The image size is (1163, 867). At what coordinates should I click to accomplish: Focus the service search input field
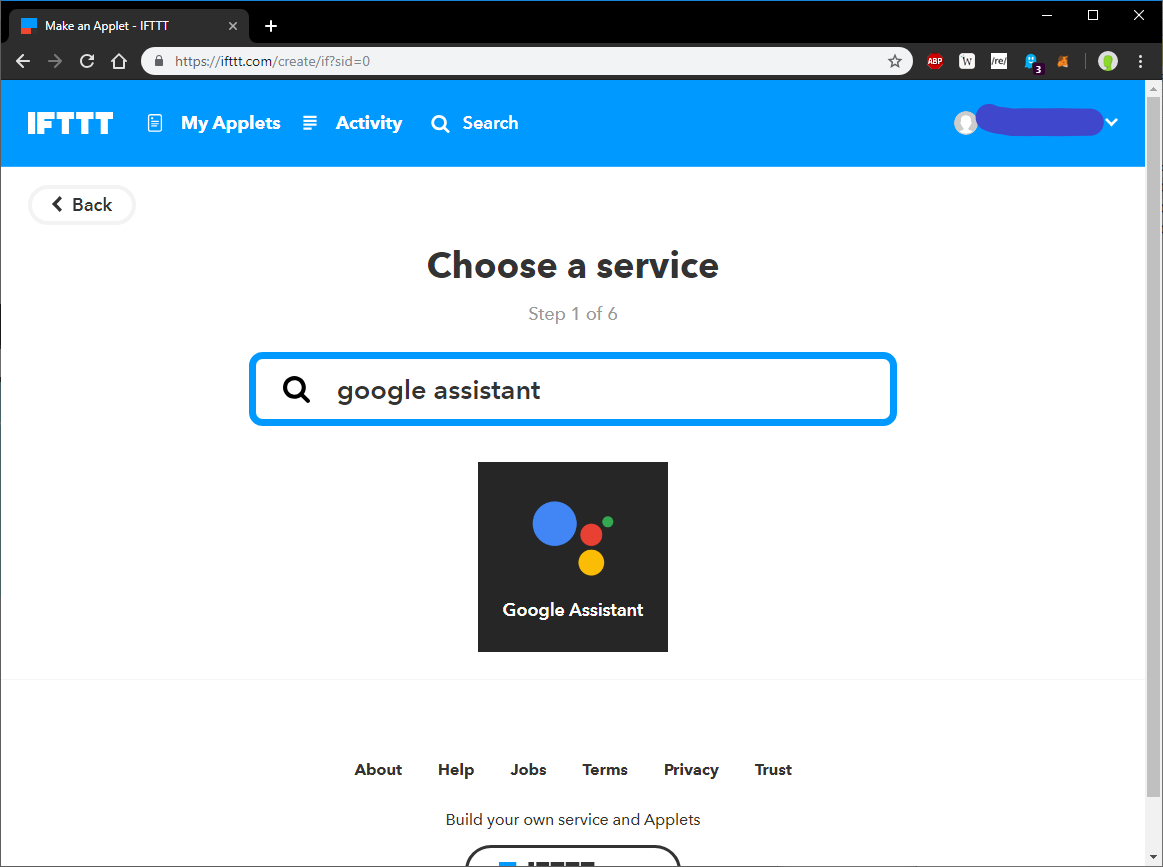573,389
